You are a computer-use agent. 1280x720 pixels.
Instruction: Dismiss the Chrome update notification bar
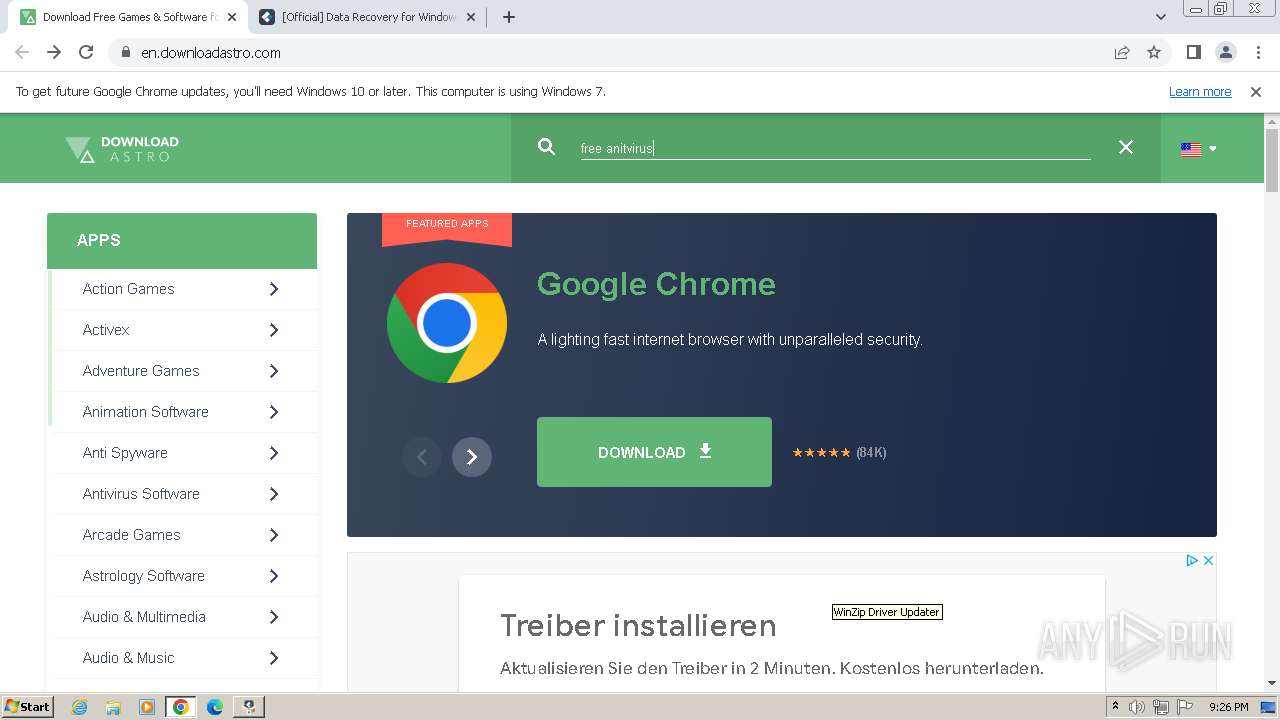pos(1256,92)
